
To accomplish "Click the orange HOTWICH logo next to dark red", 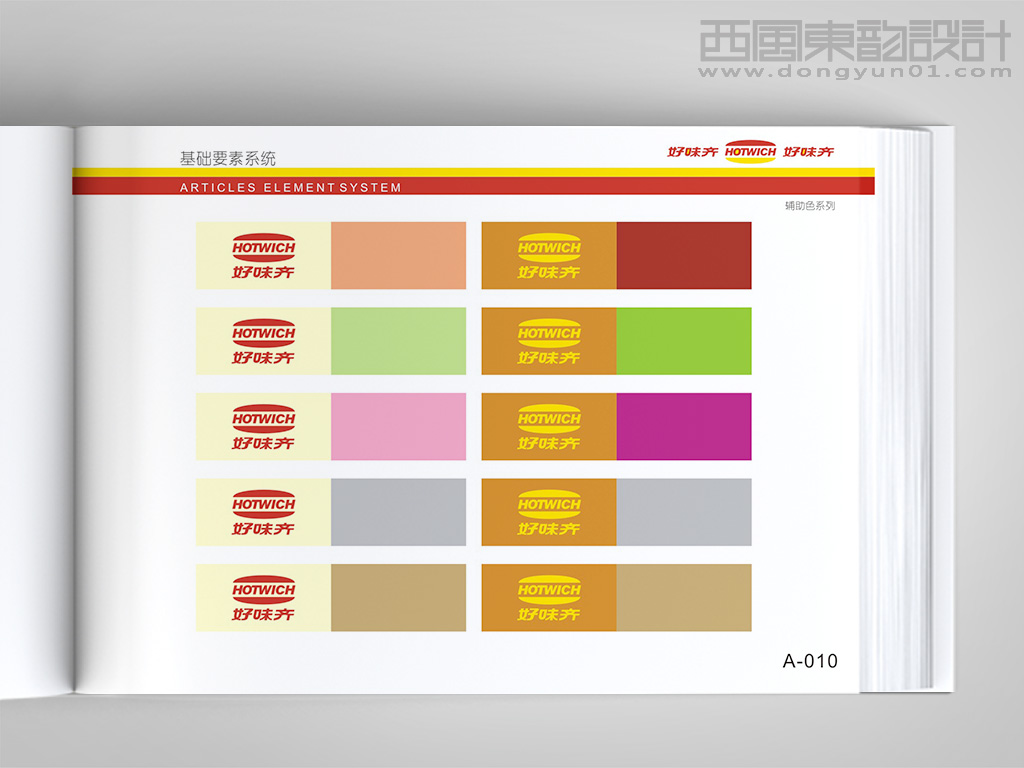I will [548, 253].
